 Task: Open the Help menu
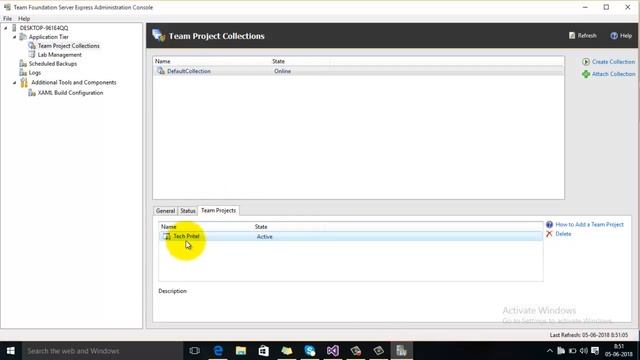pyautogui.click(x=24, y=18)
